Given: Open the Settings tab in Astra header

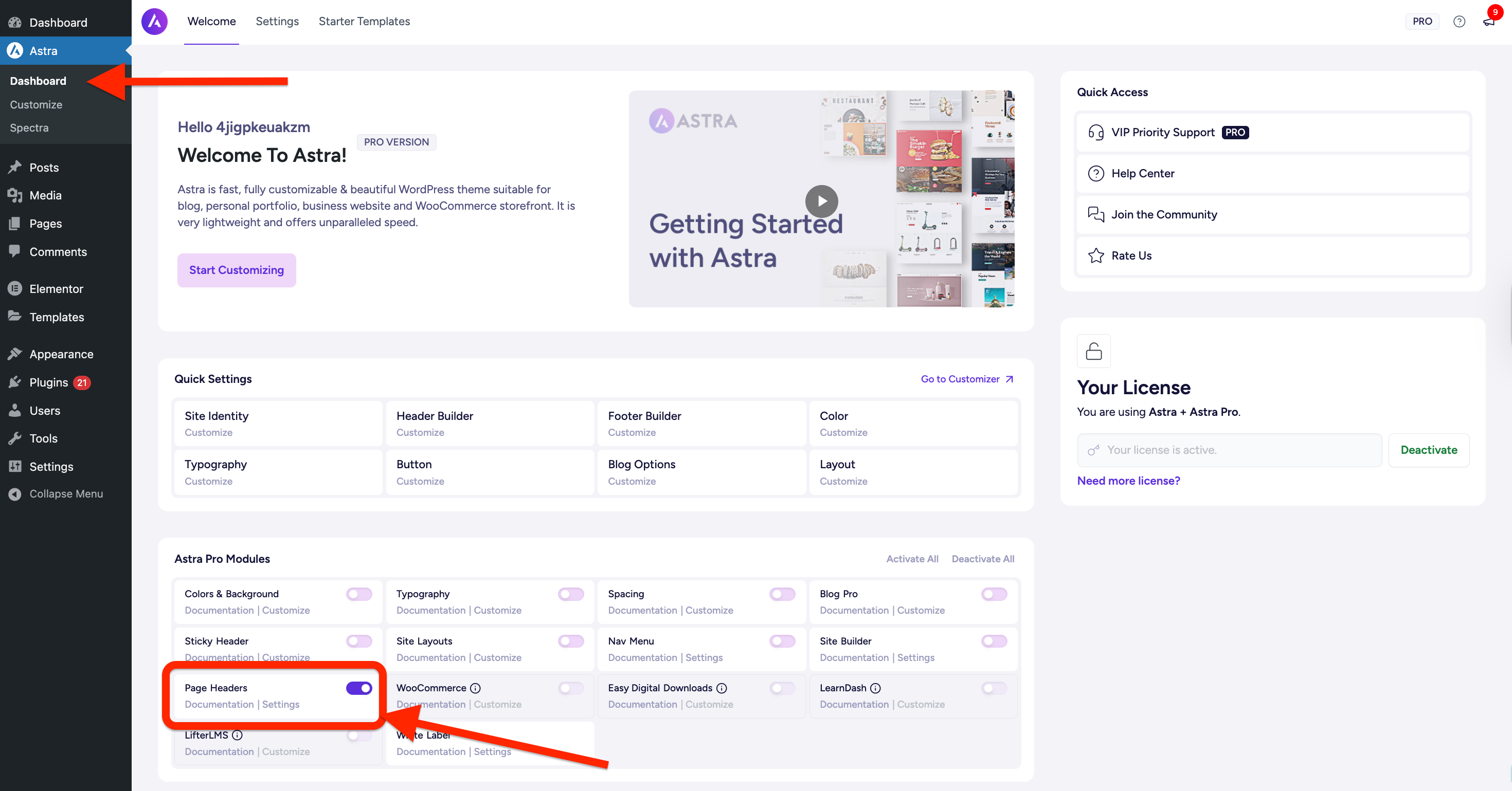Looking at the screenshot, I should click(277, 22).
